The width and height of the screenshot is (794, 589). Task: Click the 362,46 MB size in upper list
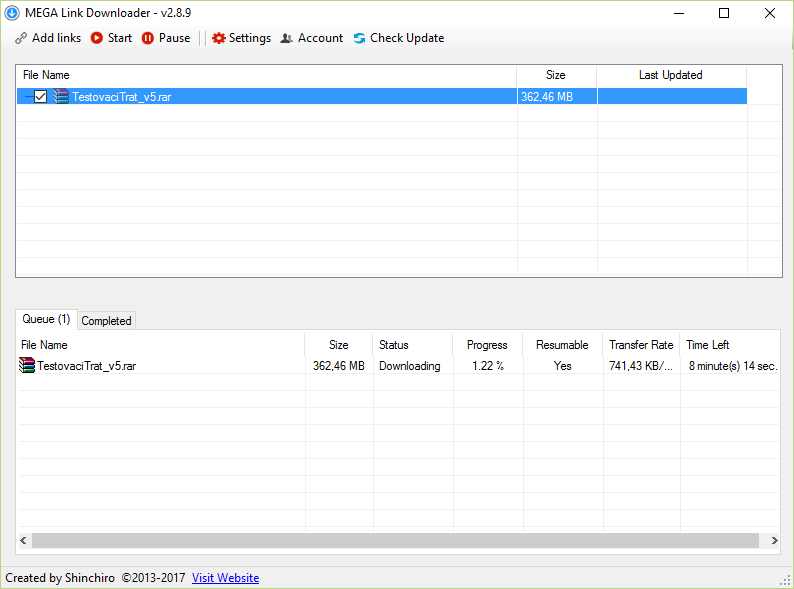coord(547,97)
